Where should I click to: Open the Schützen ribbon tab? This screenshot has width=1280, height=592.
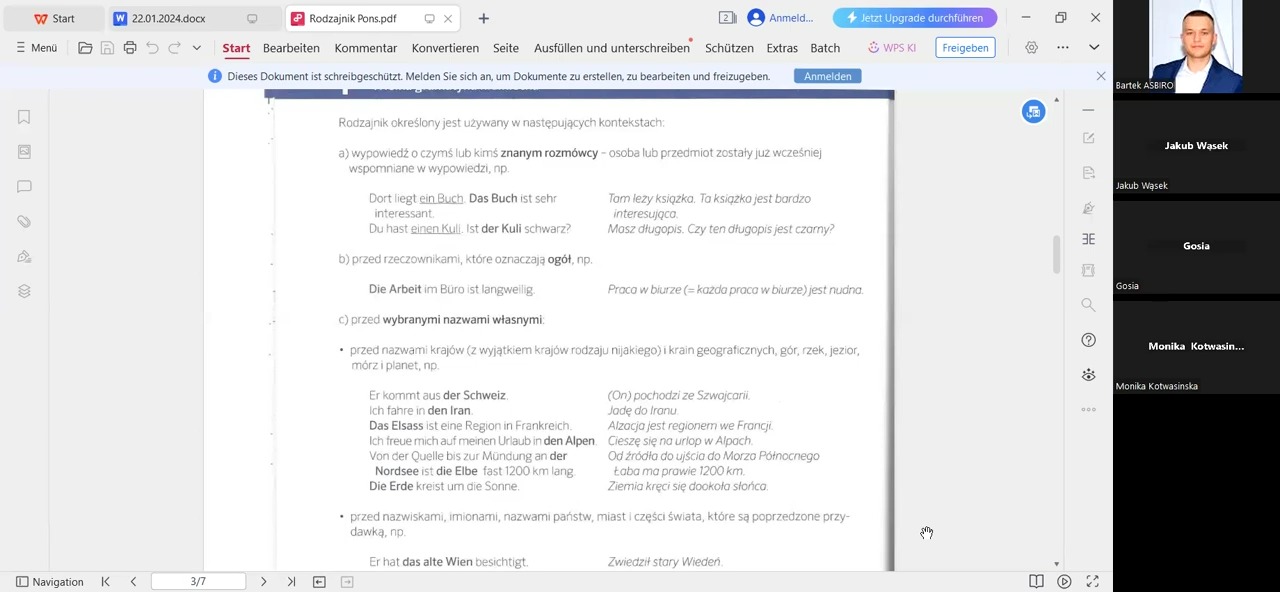click(x=729, y=48)
